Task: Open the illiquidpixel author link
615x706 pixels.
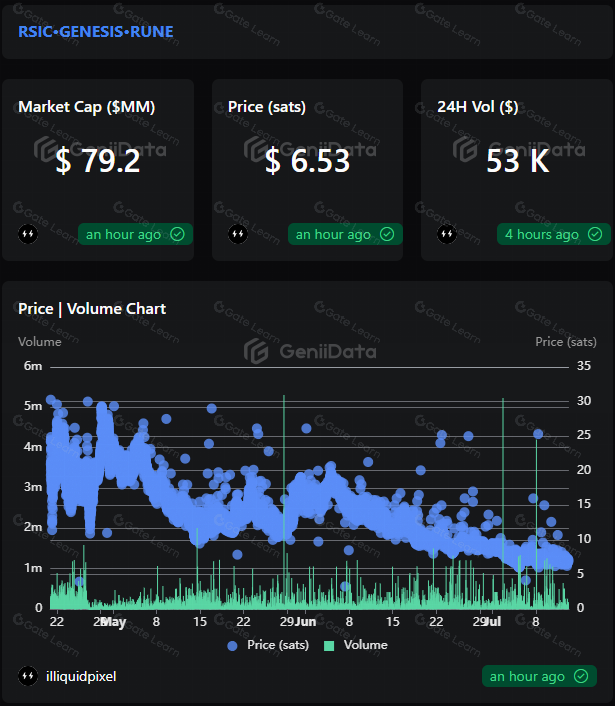Action: click(x=81, y=676)
